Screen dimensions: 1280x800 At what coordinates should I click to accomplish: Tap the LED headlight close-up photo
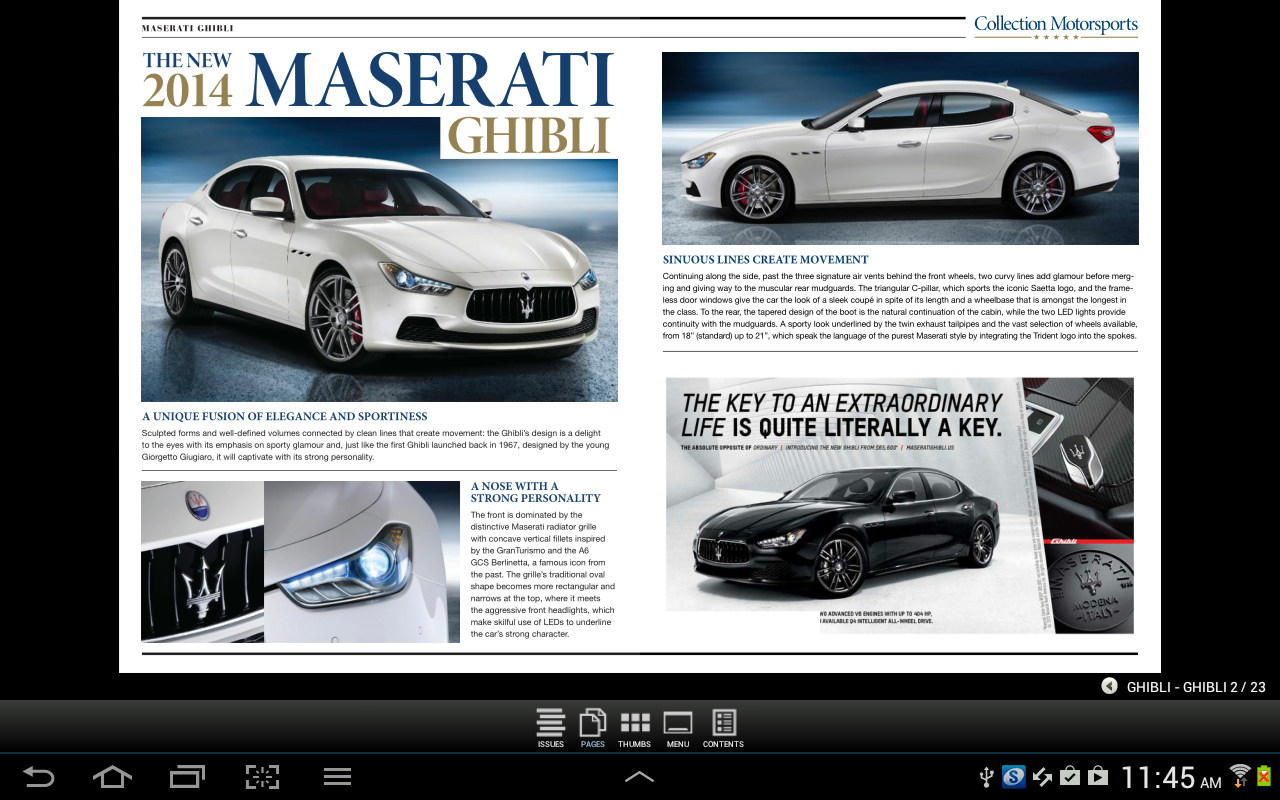[x=362, y=562]
